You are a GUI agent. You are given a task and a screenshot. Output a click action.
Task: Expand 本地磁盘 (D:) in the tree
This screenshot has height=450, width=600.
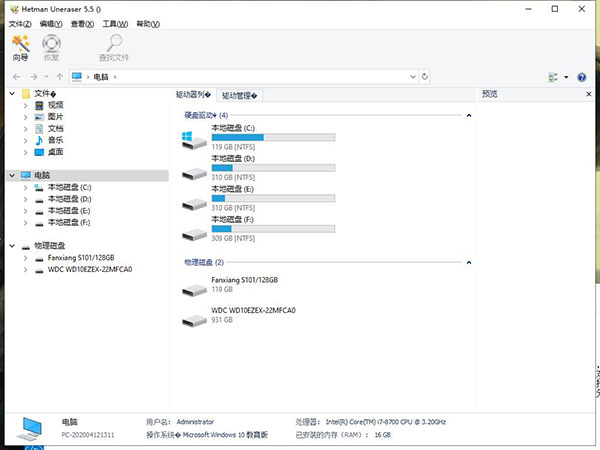(26, 199)
